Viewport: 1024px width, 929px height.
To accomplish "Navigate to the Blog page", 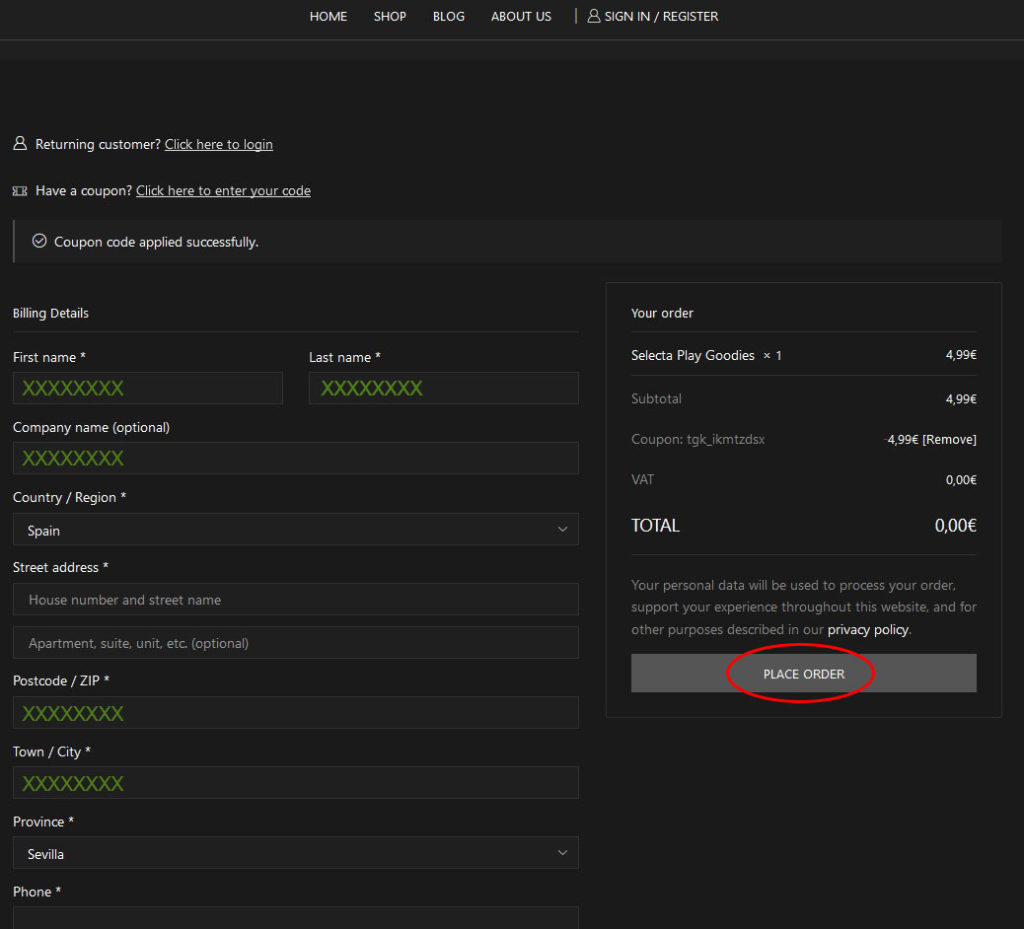I will point(449,16).
